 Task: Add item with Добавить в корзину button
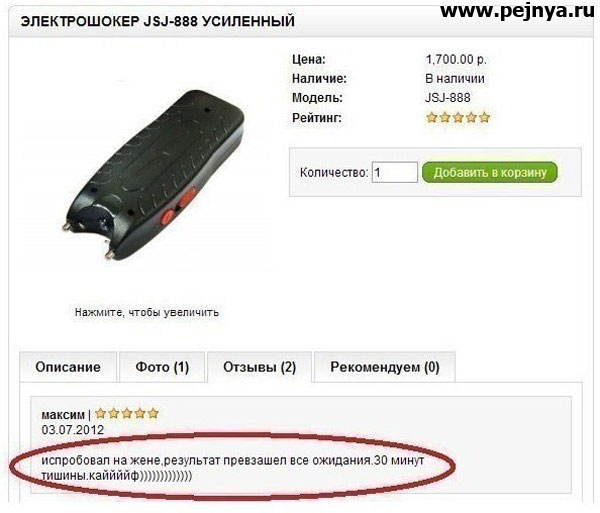490,173
